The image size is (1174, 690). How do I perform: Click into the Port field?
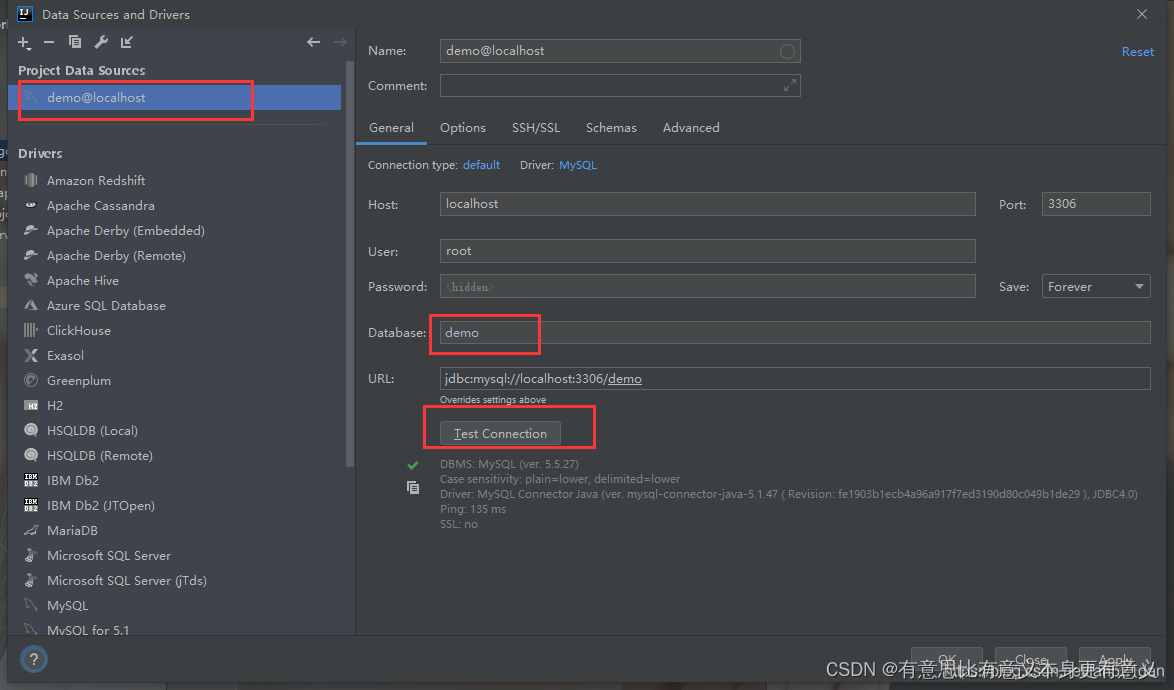tap(1095, 204)
